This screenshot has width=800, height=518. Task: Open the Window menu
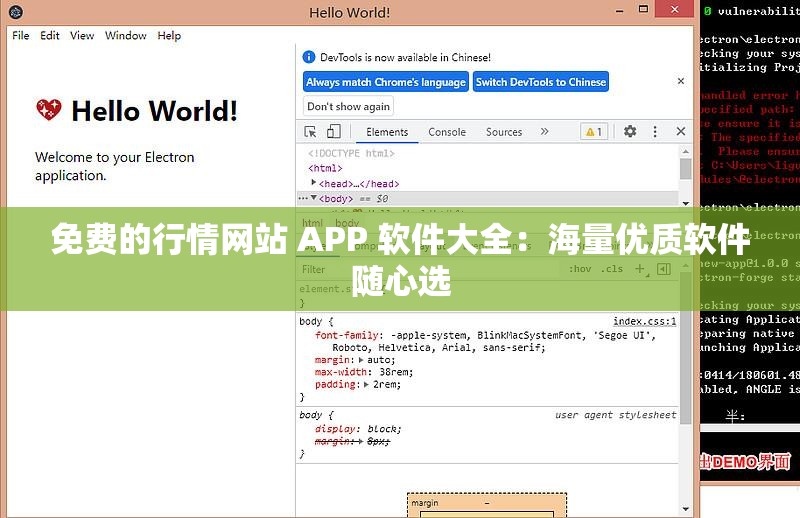tap(126, 35)
